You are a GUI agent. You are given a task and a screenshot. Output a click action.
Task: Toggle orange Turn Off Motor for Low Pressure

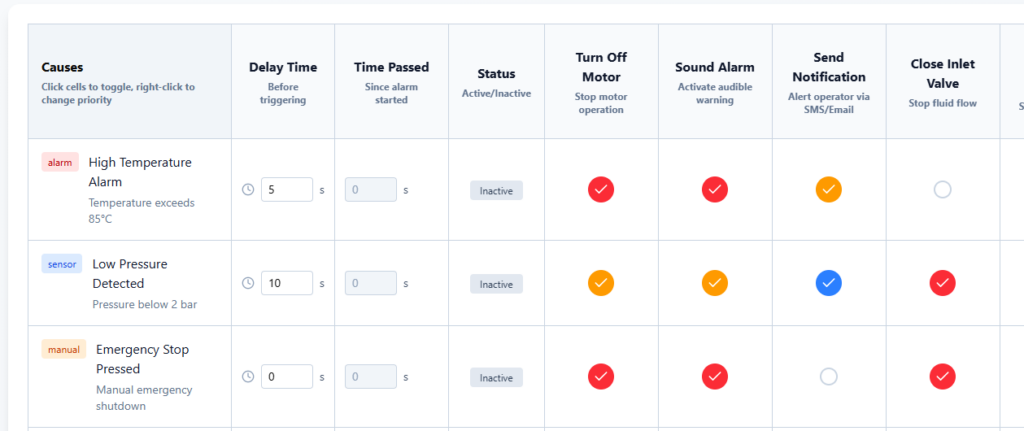(601, 283)
